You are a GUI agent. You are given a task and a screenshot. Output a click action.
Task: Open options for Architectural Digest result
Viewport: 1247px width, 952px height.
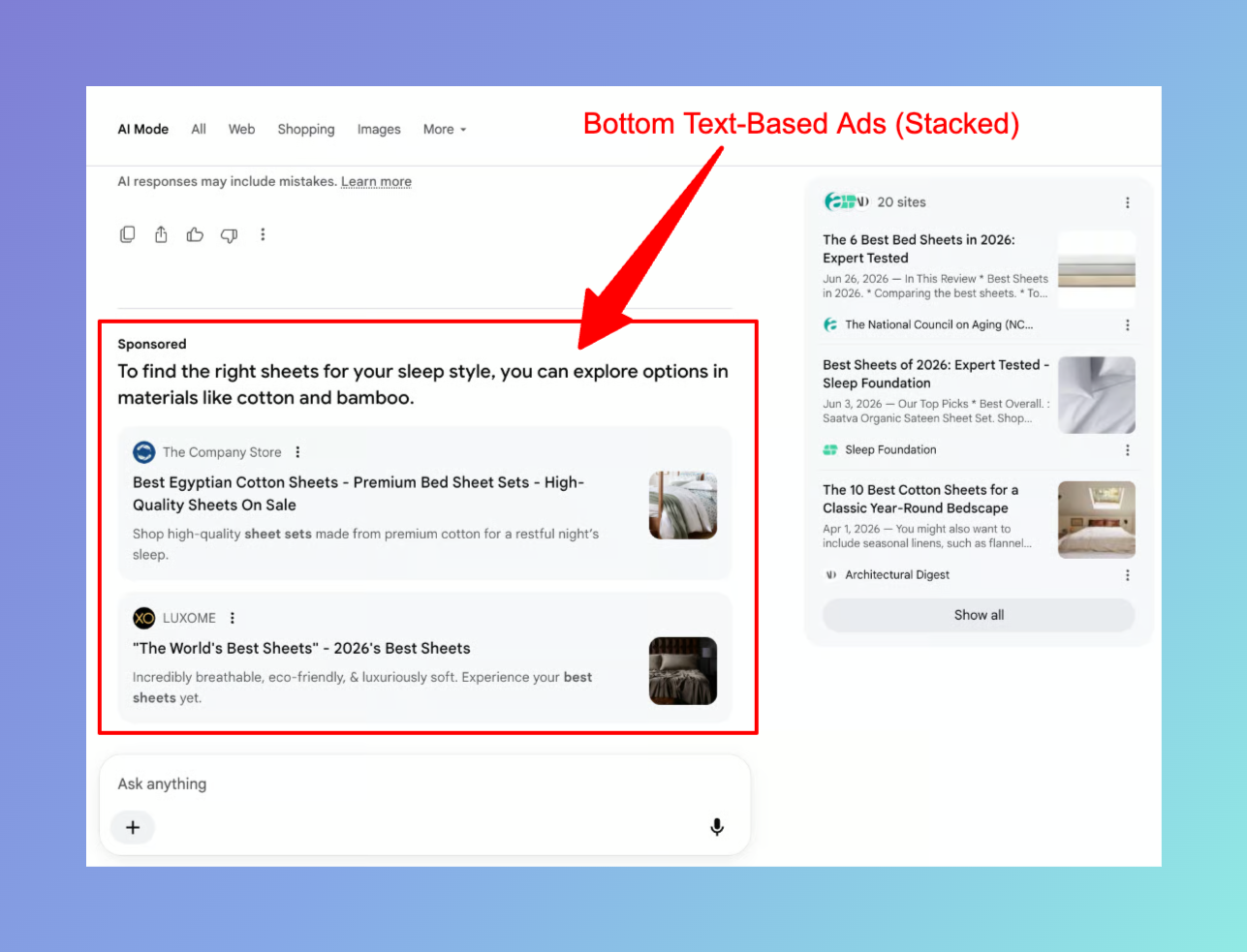click(x=1127, y=575)
